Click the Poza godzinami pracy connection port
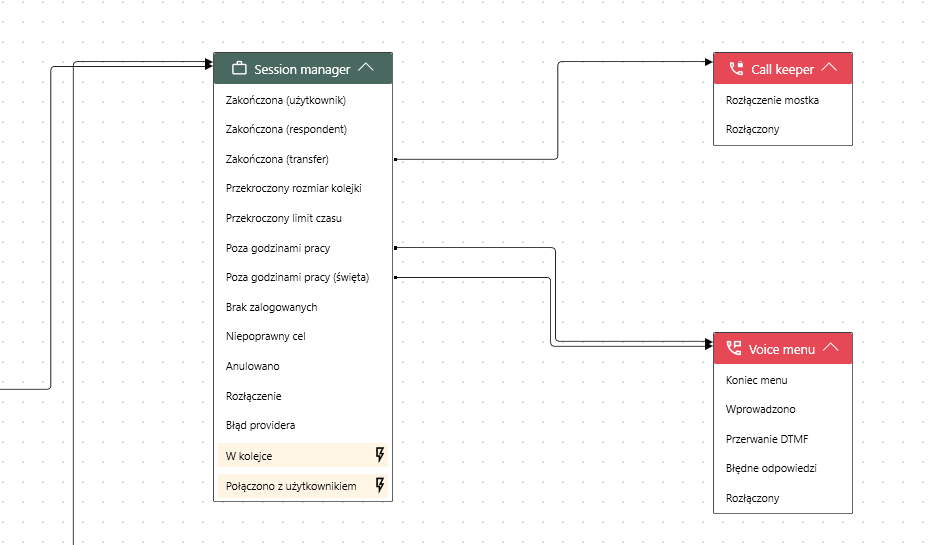This screenshot has width=936, height=545. pos(396,247)
